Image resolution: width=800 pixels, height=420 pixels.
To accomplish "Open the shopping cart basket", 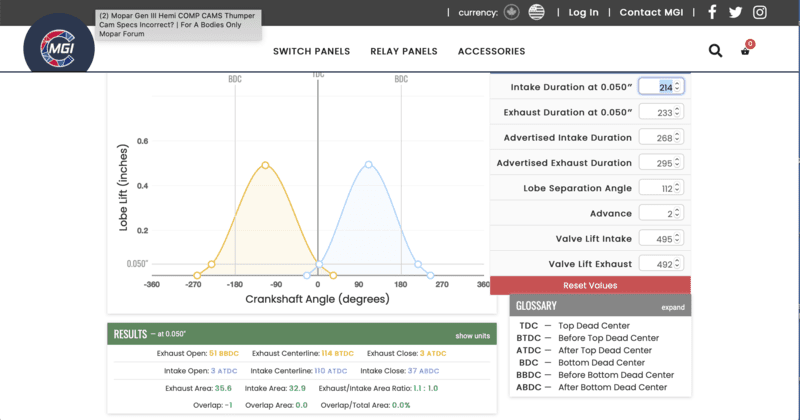I will [745, 50].
